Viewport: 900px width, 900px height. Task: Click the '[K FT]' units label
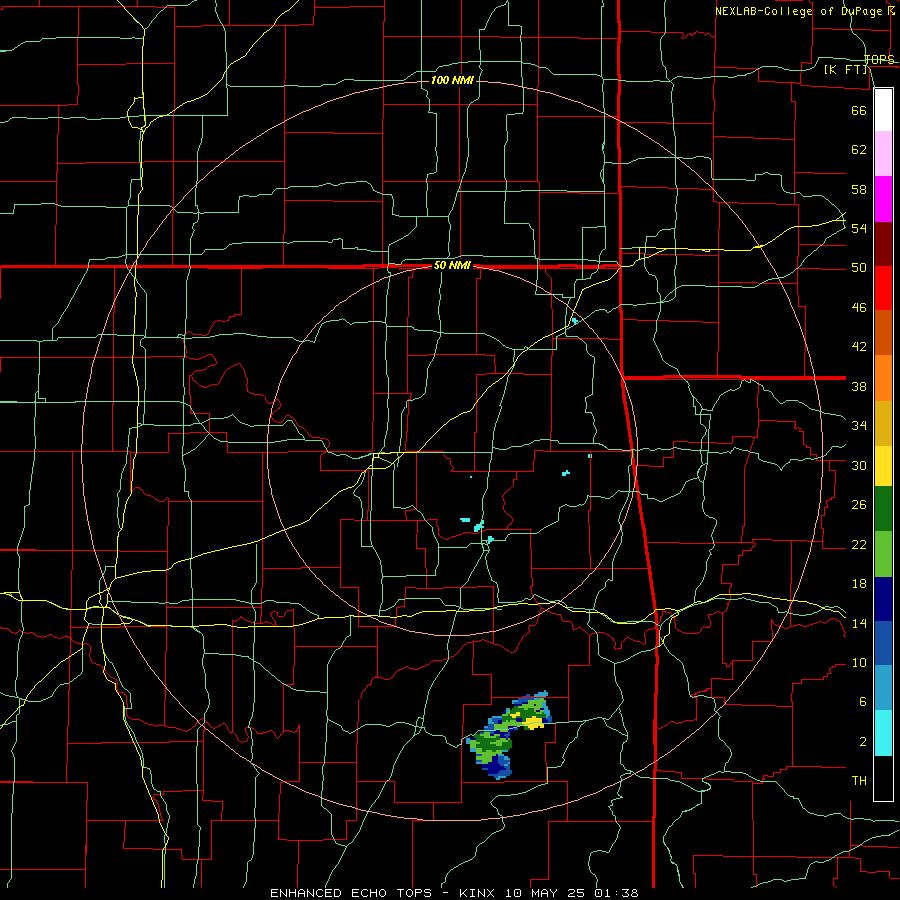pos(845,69)
